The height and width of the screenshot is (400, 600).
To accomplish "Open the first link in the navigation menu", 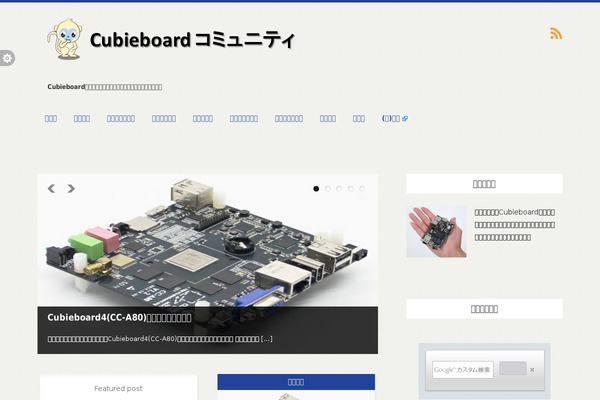I will 51,119.
